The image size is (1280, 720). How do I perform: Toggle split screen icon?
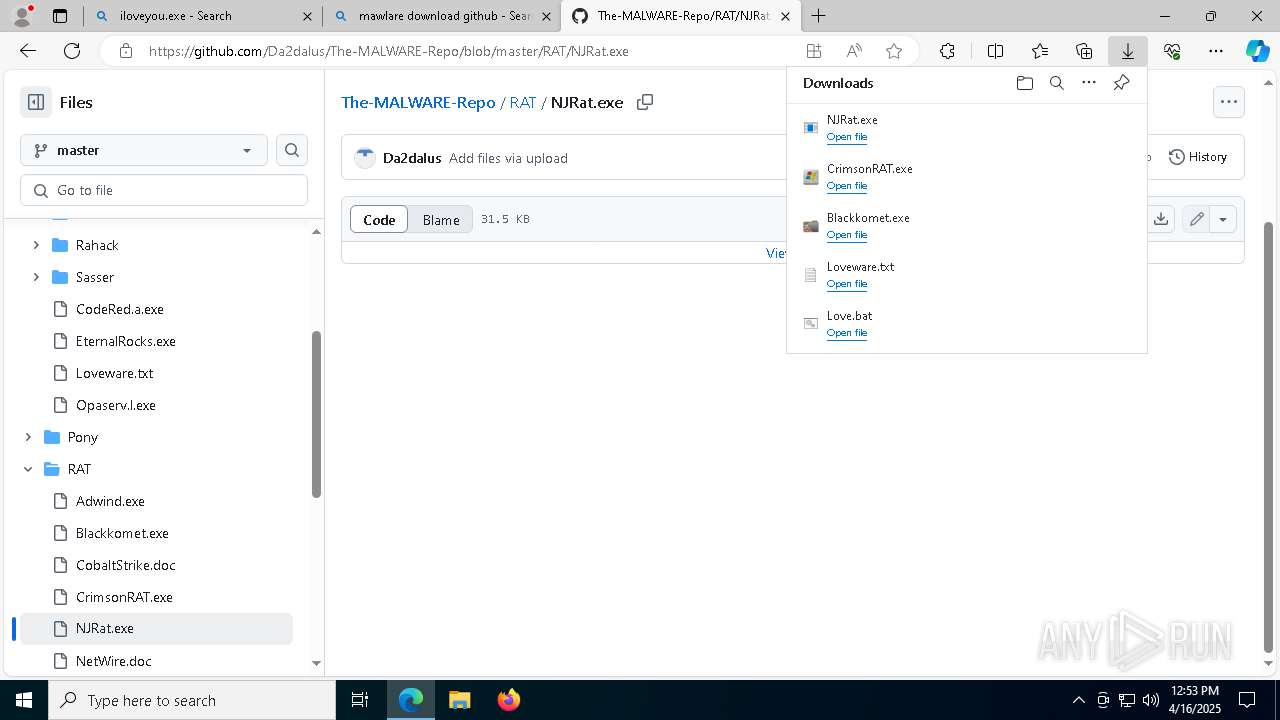995,51
